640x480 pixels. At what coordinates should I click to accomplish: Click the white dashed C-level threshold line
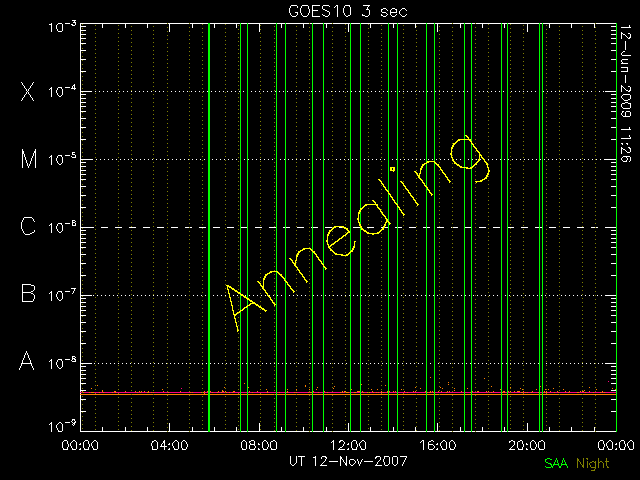(x=348, y=227)
